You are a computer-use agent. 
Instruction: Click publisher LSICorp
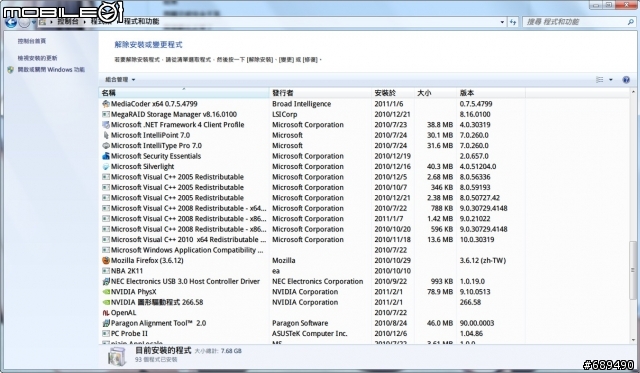(284, 114)
